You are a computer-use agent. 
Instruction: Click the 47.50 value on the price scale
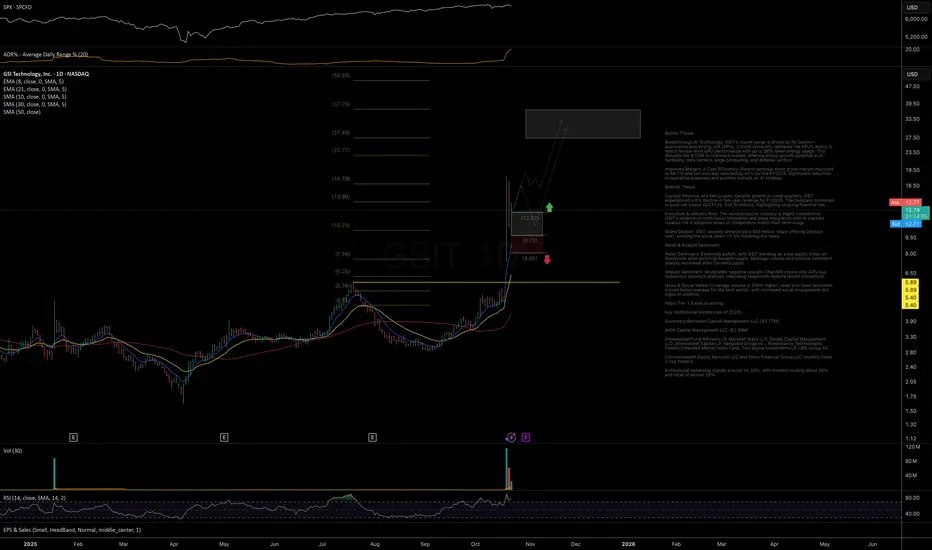click(x=912, y=86)
